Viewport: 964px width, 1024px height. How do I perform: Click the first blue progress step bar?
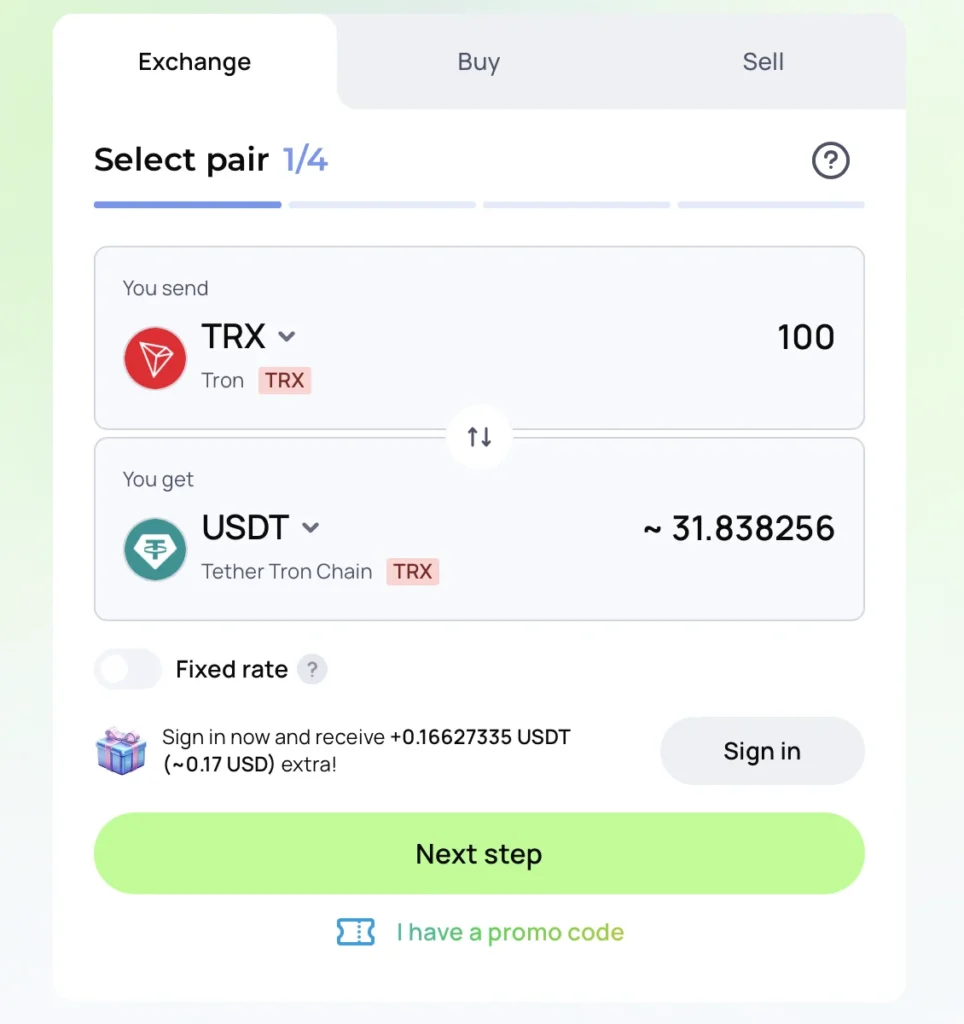[187, 204]
